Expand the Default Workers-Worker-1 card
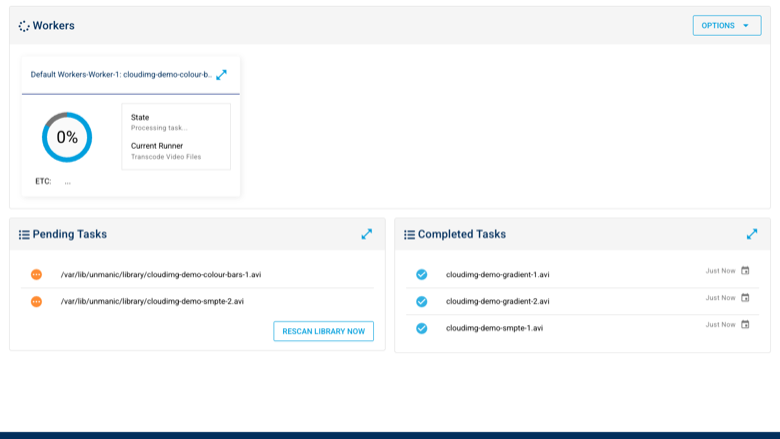 click(221, 75)
